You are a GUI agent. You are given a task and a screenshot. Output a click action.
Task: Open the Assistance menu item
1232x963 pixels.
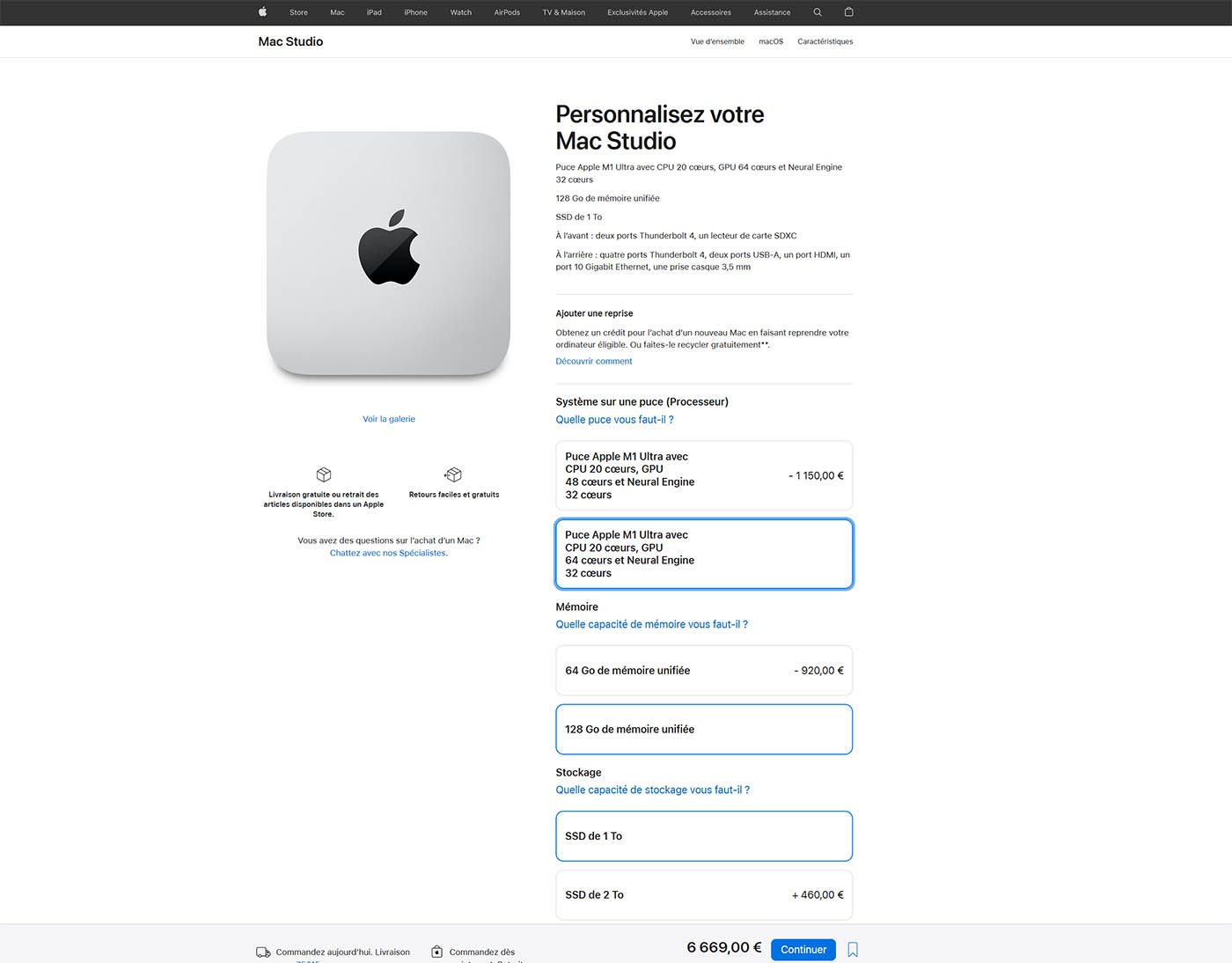(772, 12)
